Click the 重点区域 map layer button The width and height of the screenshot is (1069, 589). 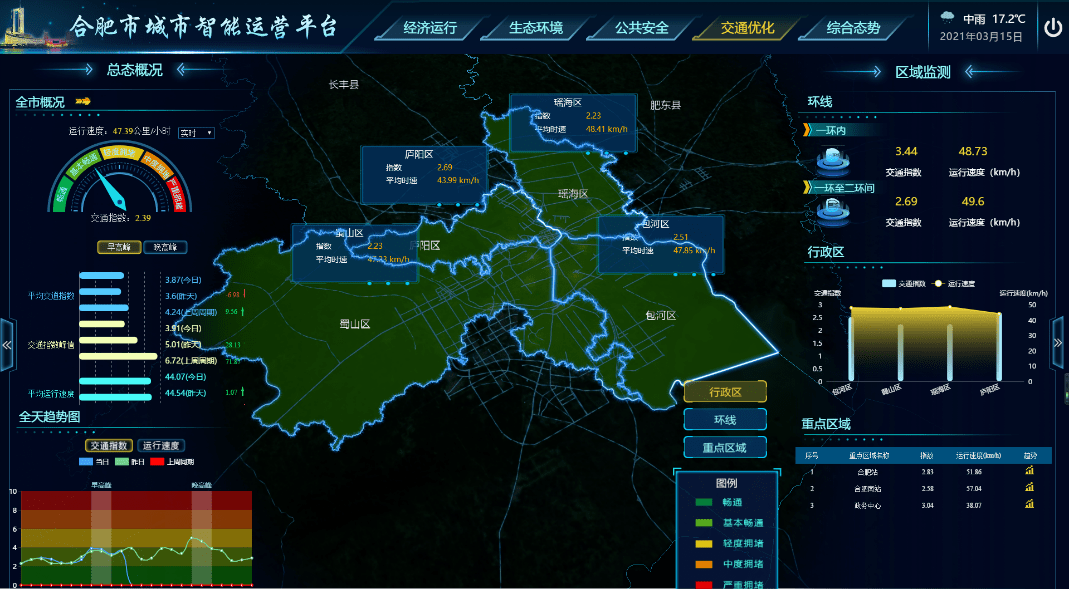724,447
